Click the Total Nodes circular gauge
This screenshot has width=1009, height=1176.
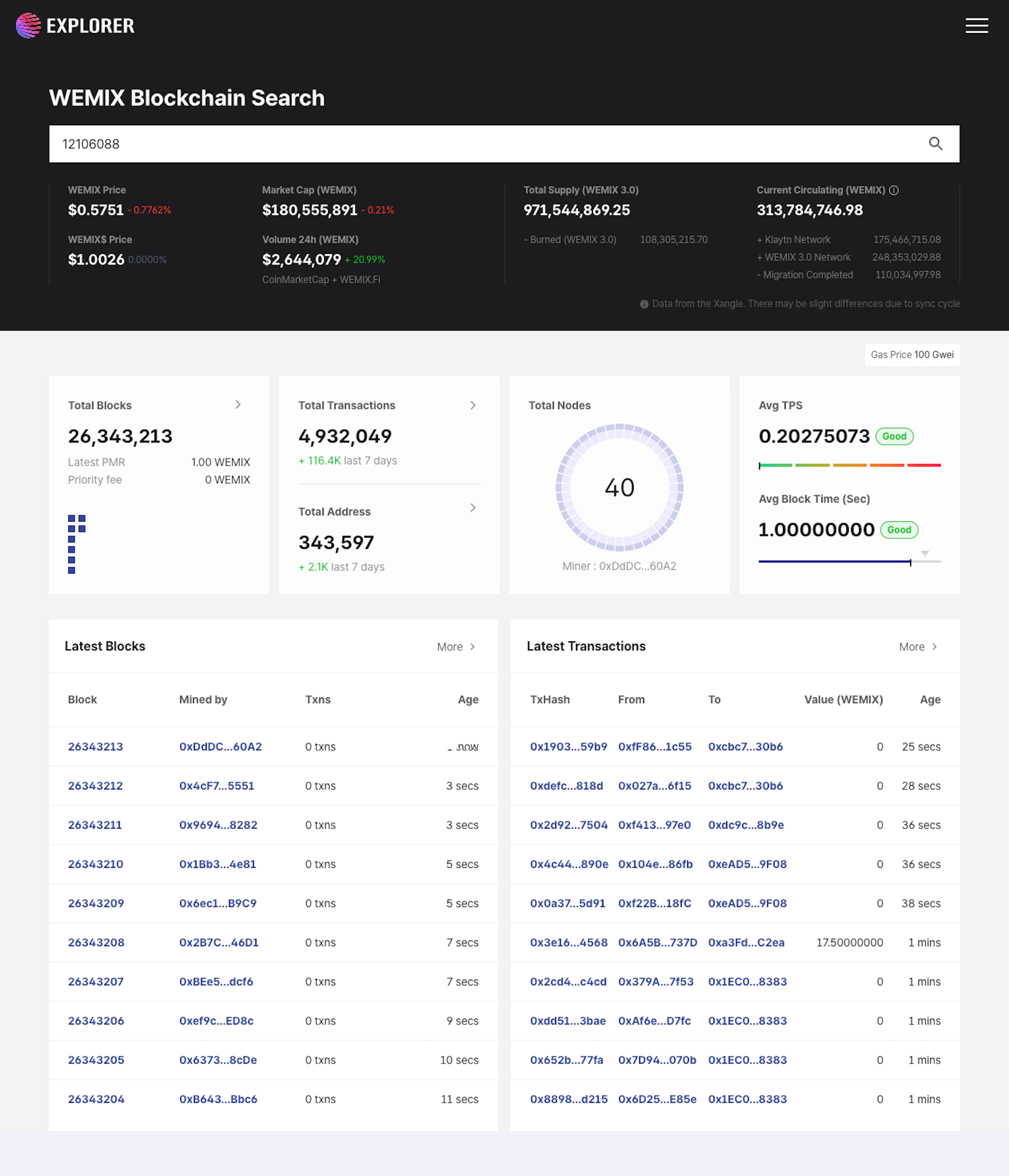[619, 487]
